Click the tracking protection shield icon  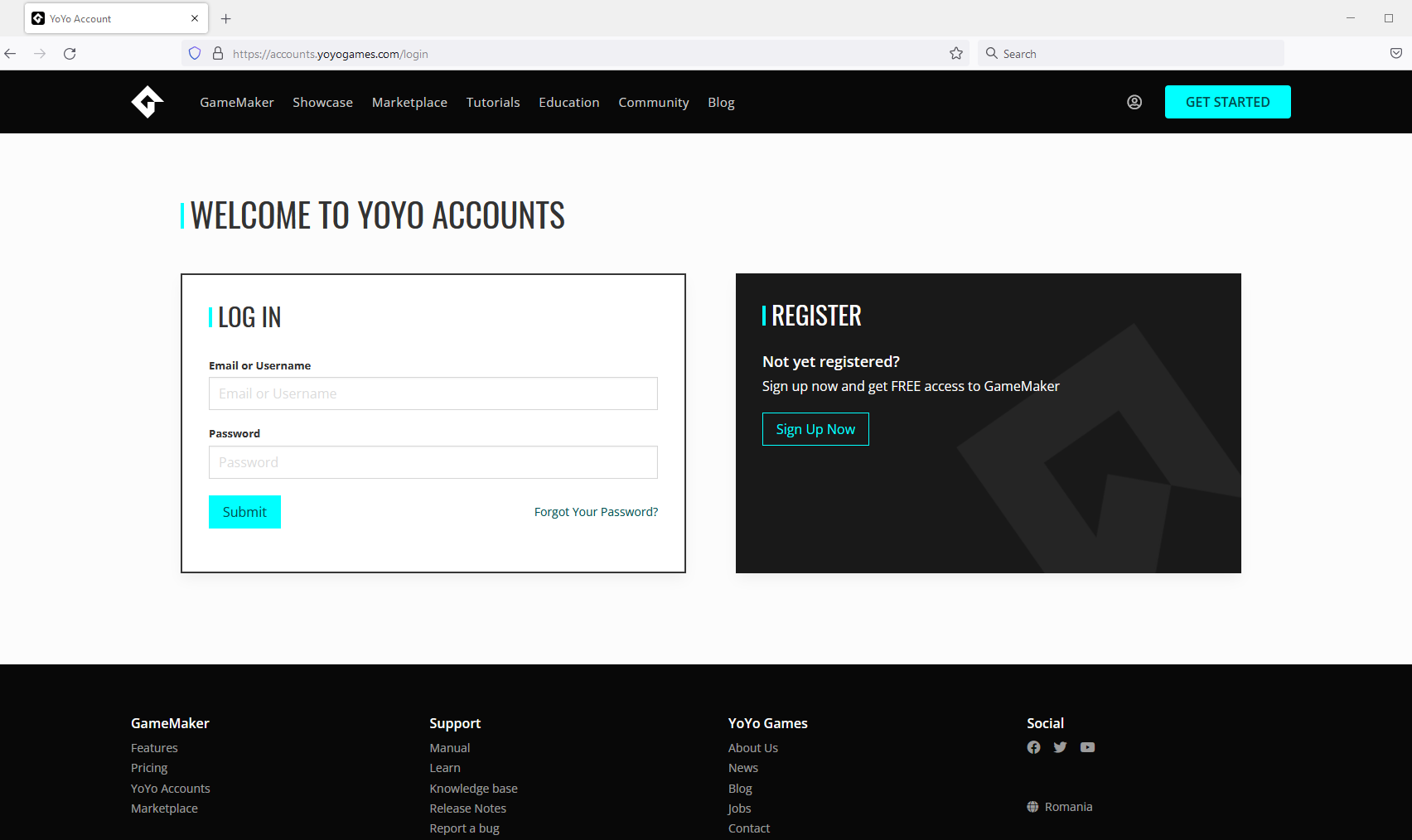(194, 53)
